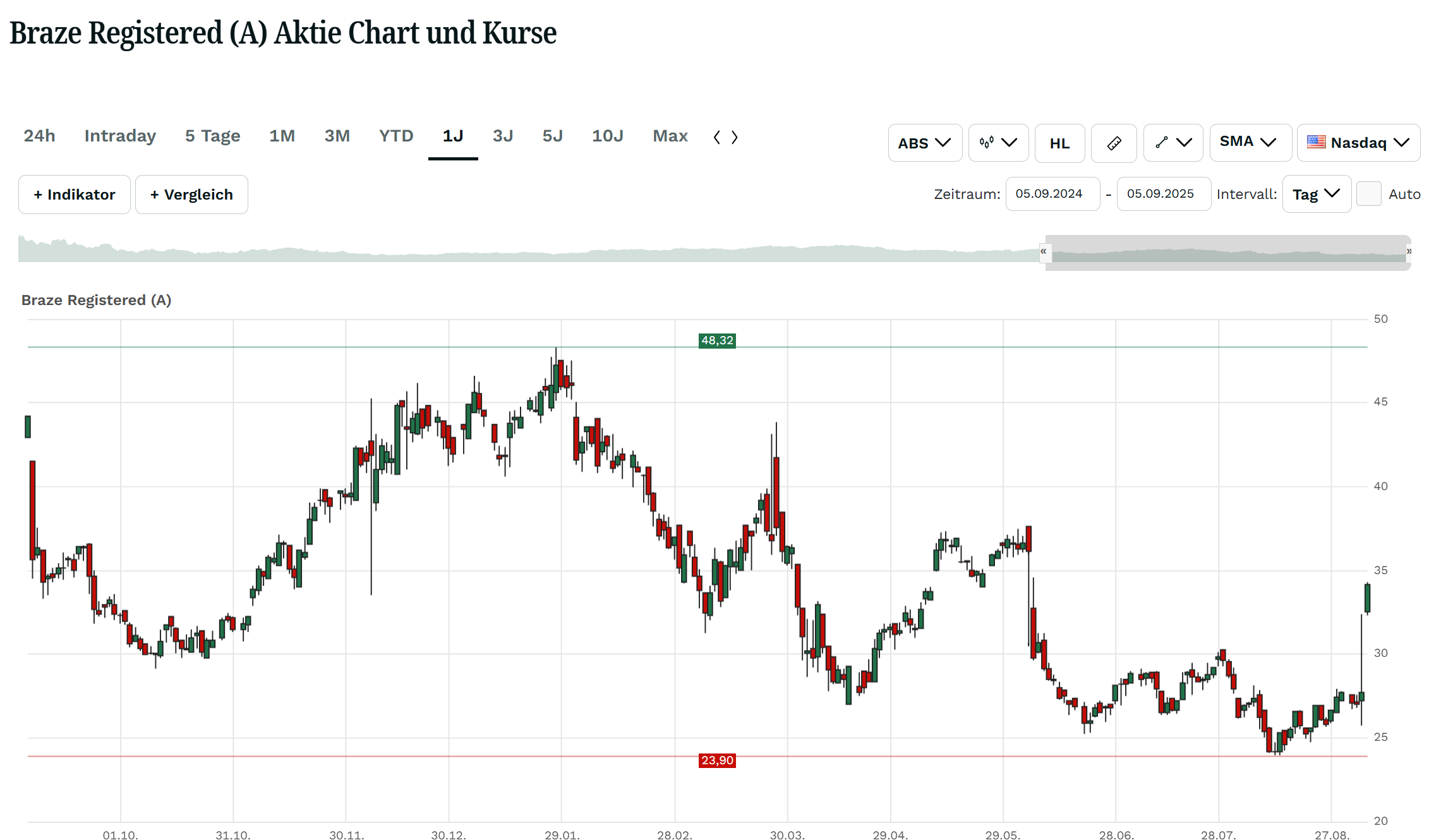Choose the 3M time range

click(x=337, y=136)
